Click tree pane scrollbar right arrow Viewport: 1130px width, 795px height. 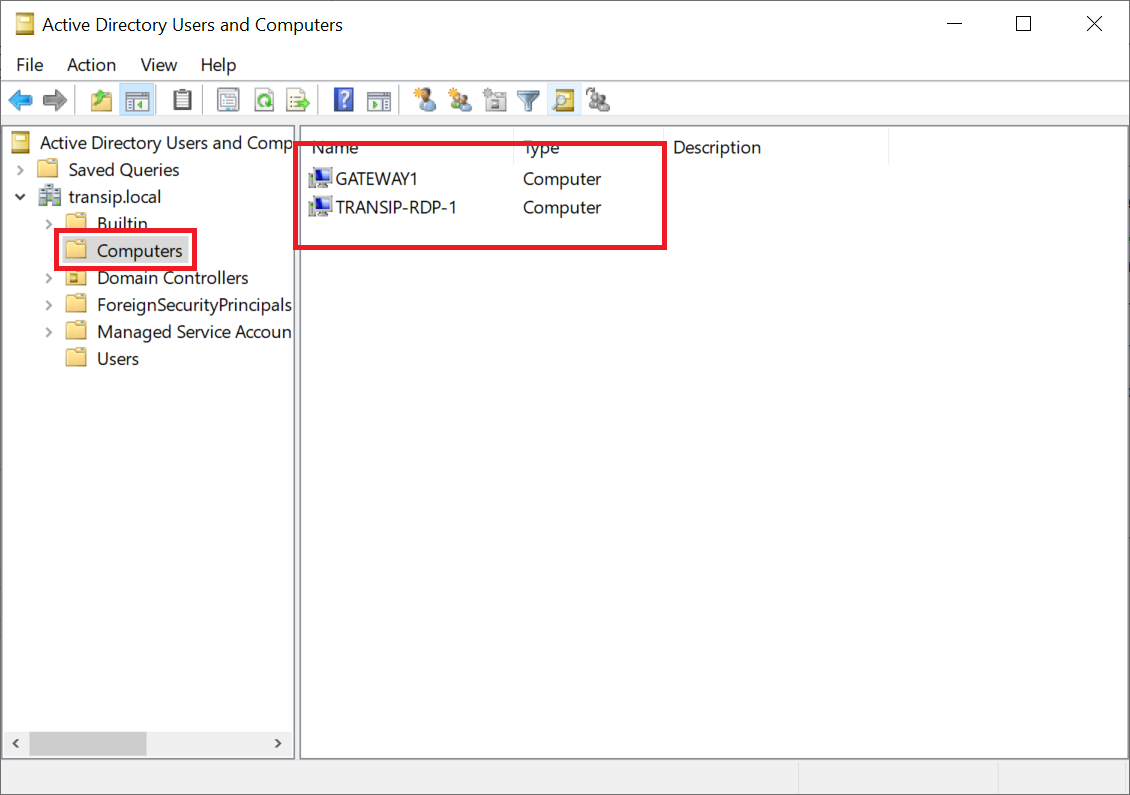coord(278,743)
